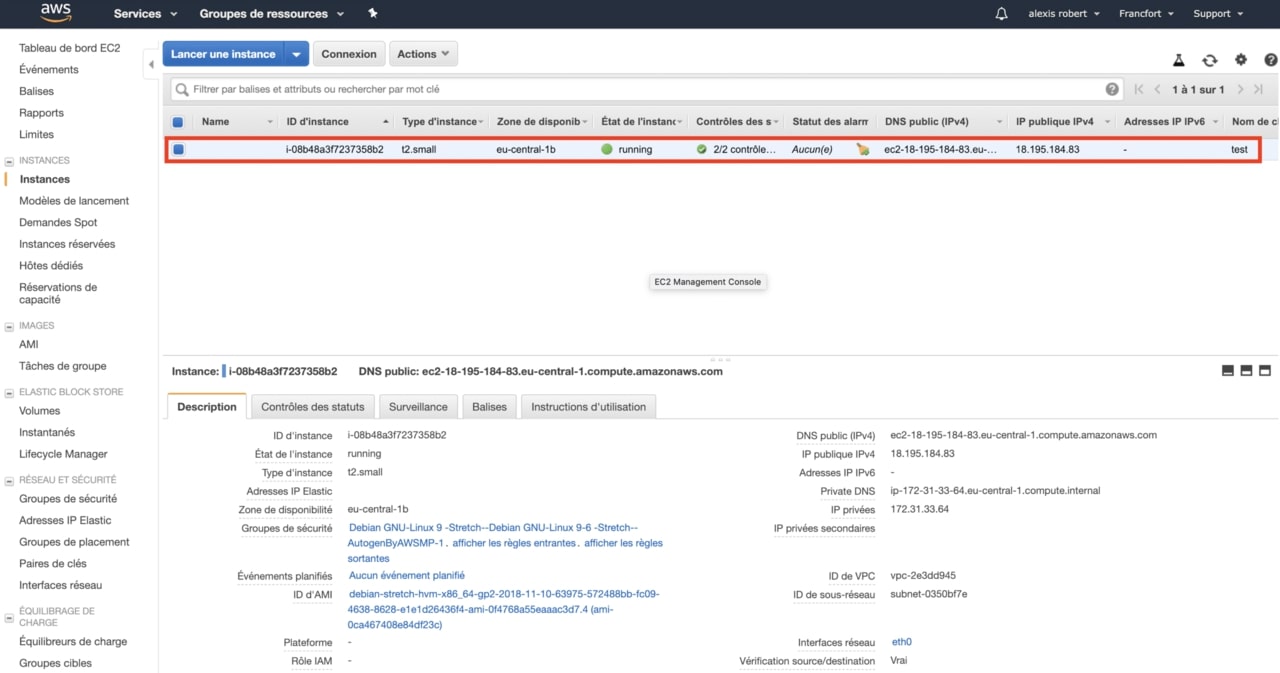Click the subnet-0350bf7e value
Screen dimensions: 1280x673
[929, 594]
